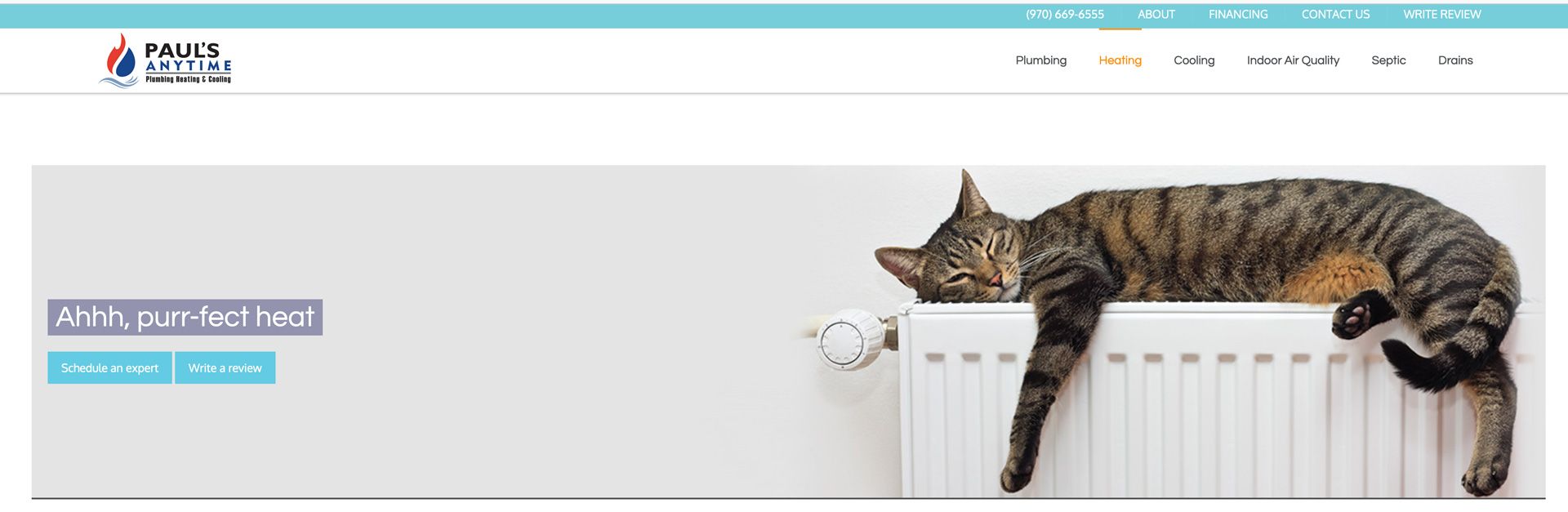Image resolution: width=1568 pixels, height=512 pixels.
Task: Open the Drains navigation item
Action: click(1455, 60)
